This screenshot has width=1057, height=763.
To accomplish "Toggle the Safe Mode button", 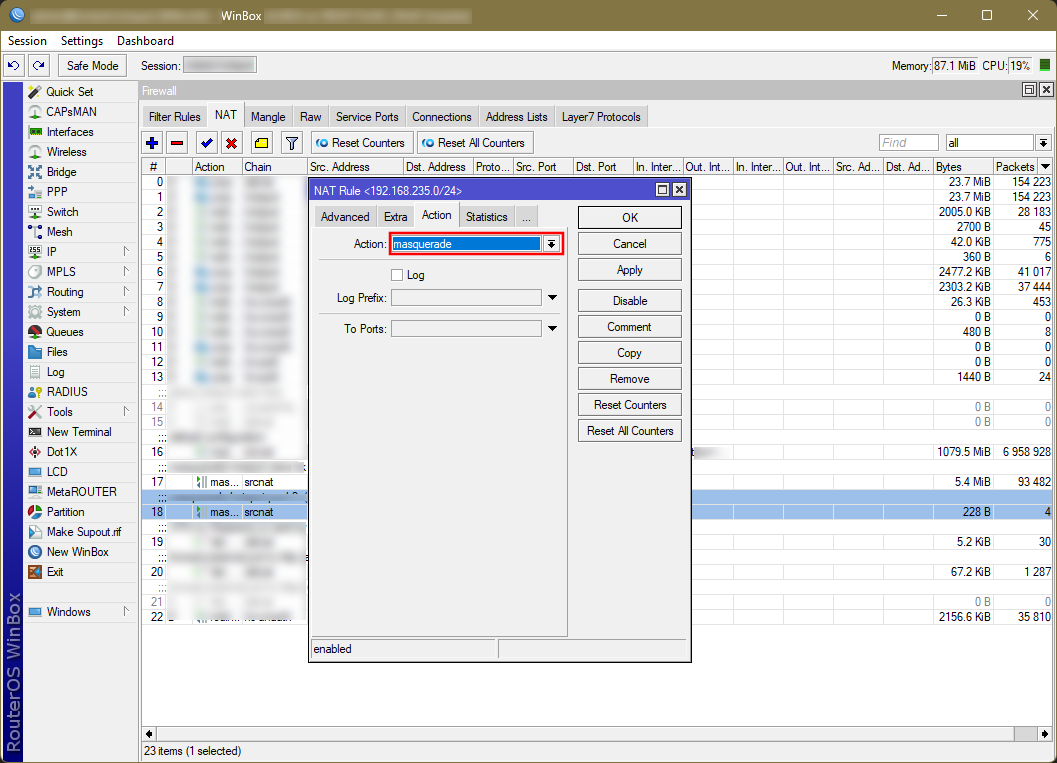I will point(92,66).
